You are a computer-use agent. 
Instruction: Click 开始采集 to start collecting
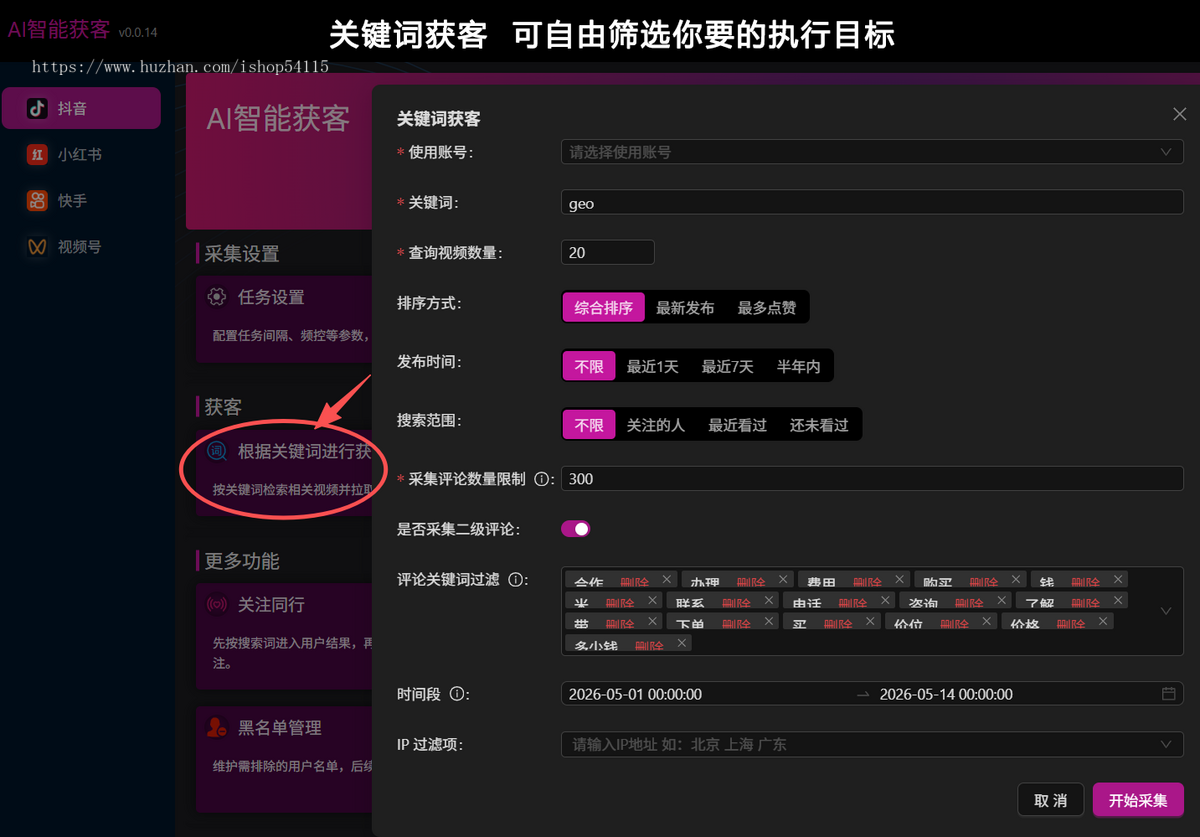coord(1138,800)
